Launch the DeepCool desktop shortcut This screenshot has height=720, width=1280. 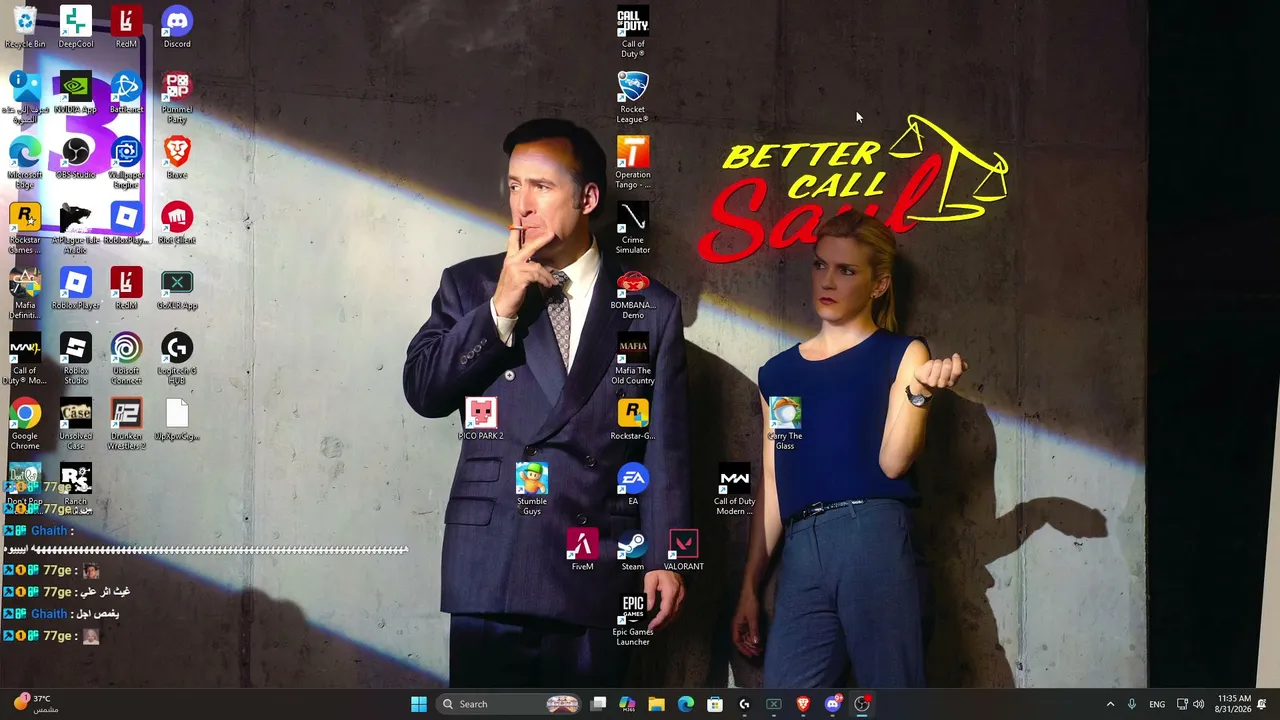(x=76, y=28)
